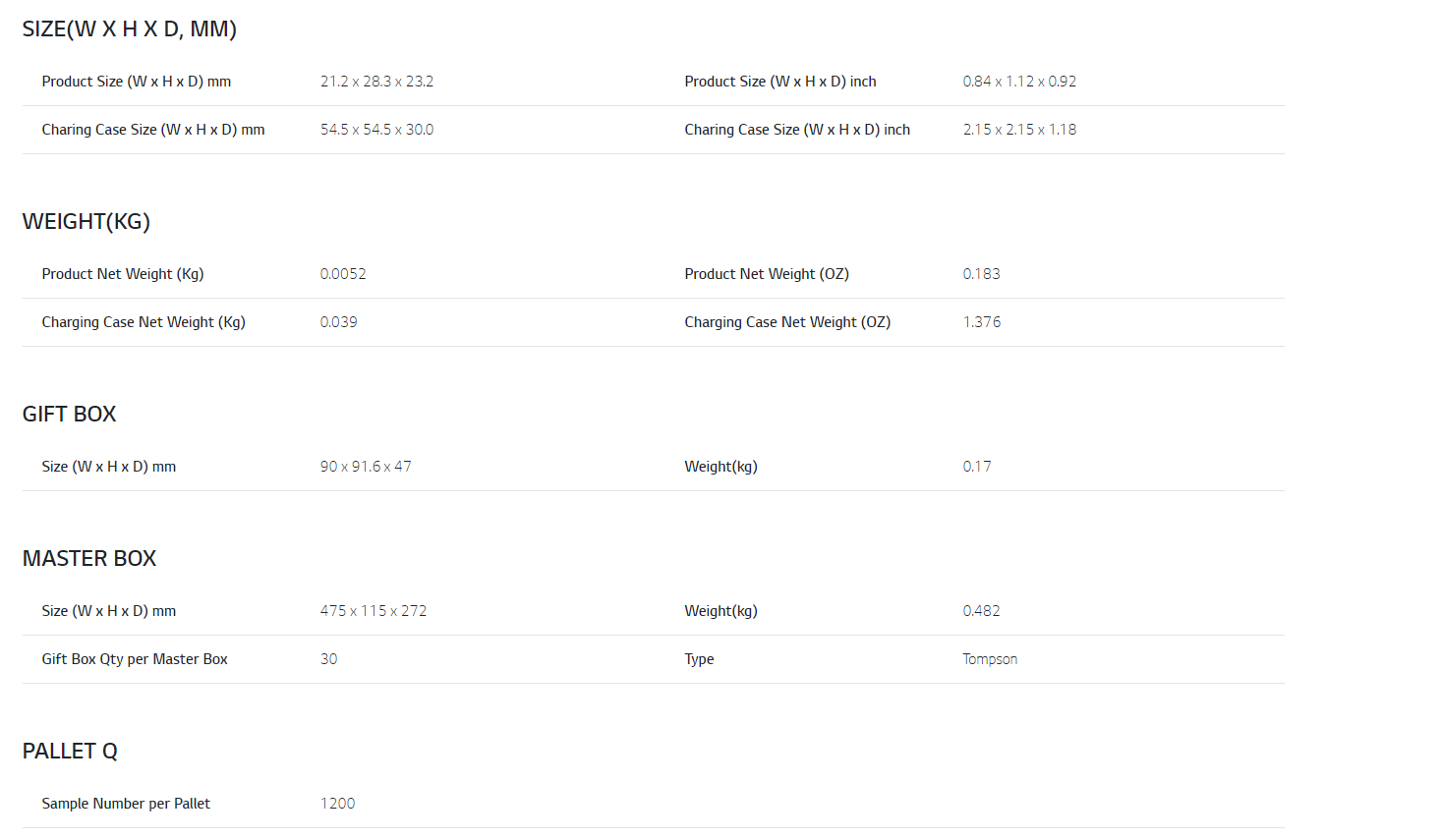Click the PALLET Q section heading
The width and height of the screenshot is (1440, 840).
point(70,752)
